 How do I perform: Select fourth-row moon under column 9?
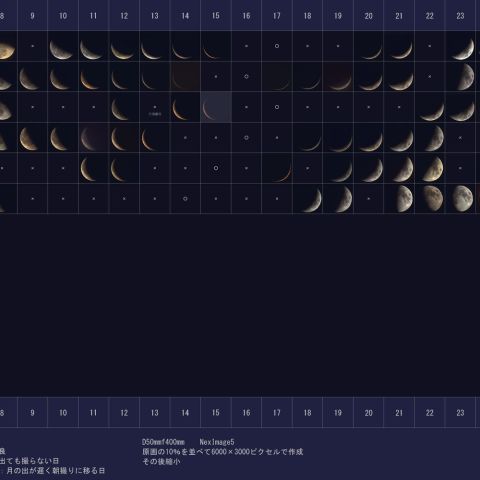28,139
